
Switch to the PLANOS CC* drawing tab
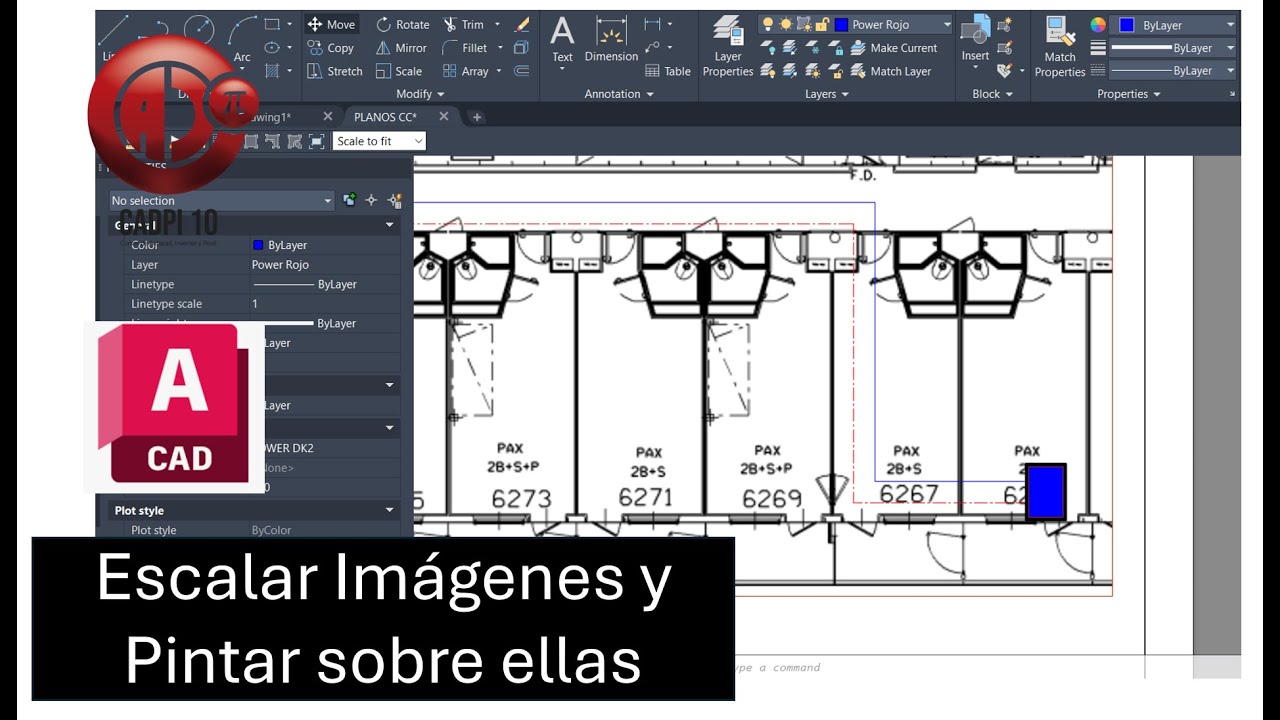point(385,117)
